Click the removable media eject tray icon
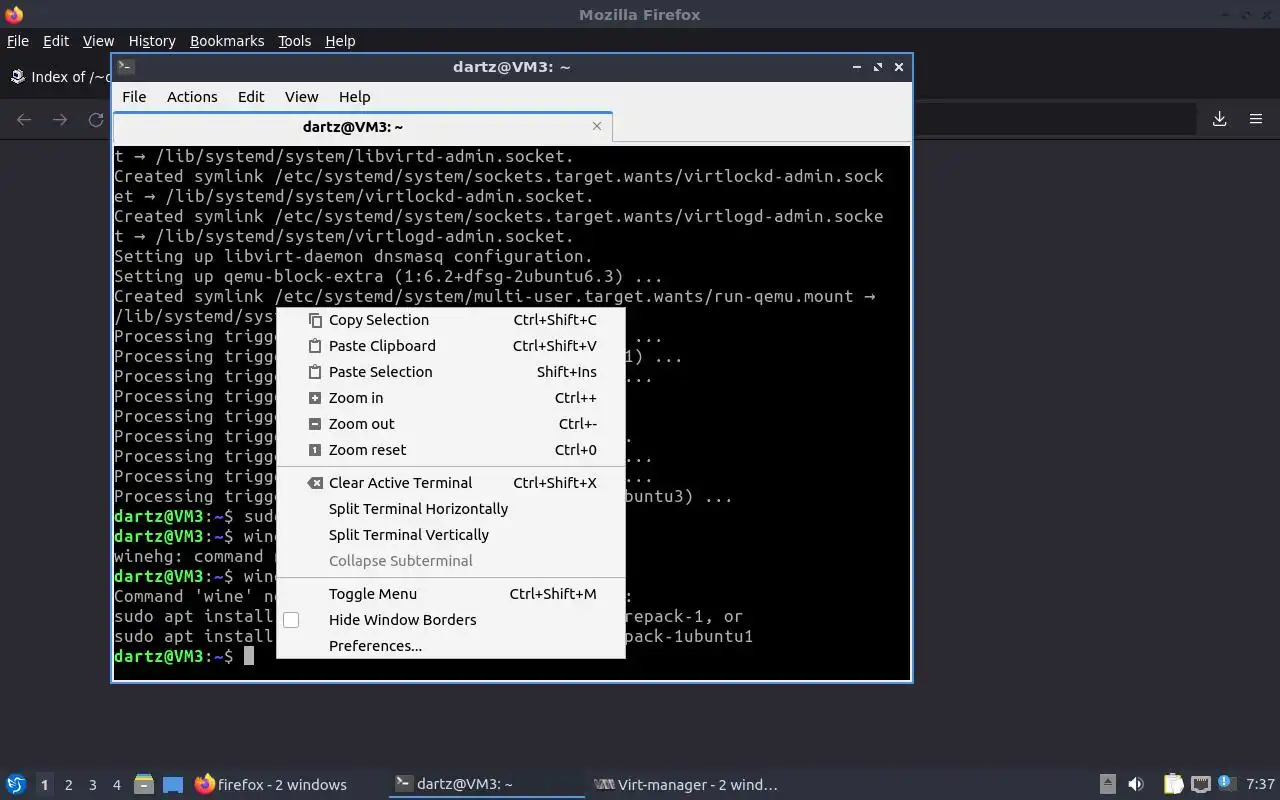The height and width of the screenshot is (800, 1280). pyautogui.click(x=1108, y=785)
